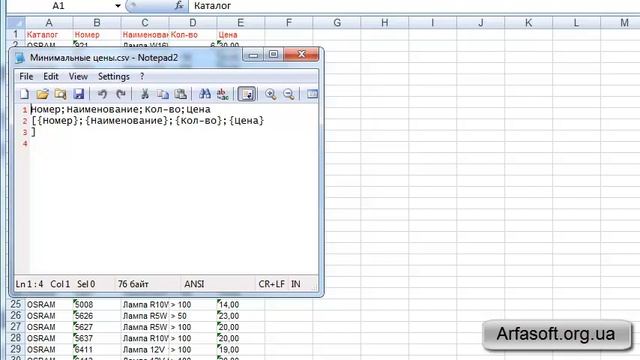Click Лампа 12V cell in row 29
This screenshot has width=640, height=360.
[145, 349]
